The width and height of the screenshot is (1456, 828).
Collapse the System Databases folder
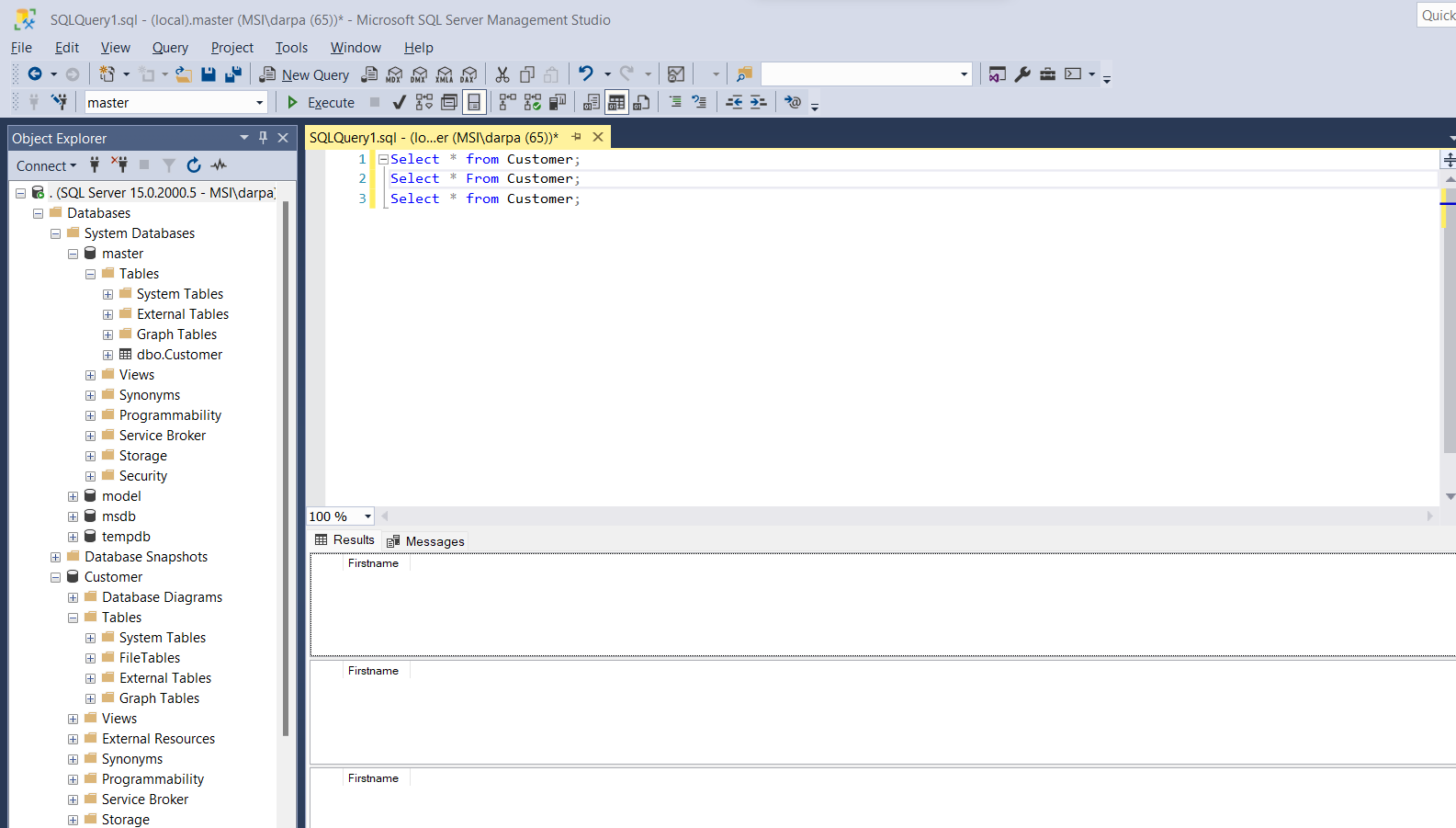point(55,233)
